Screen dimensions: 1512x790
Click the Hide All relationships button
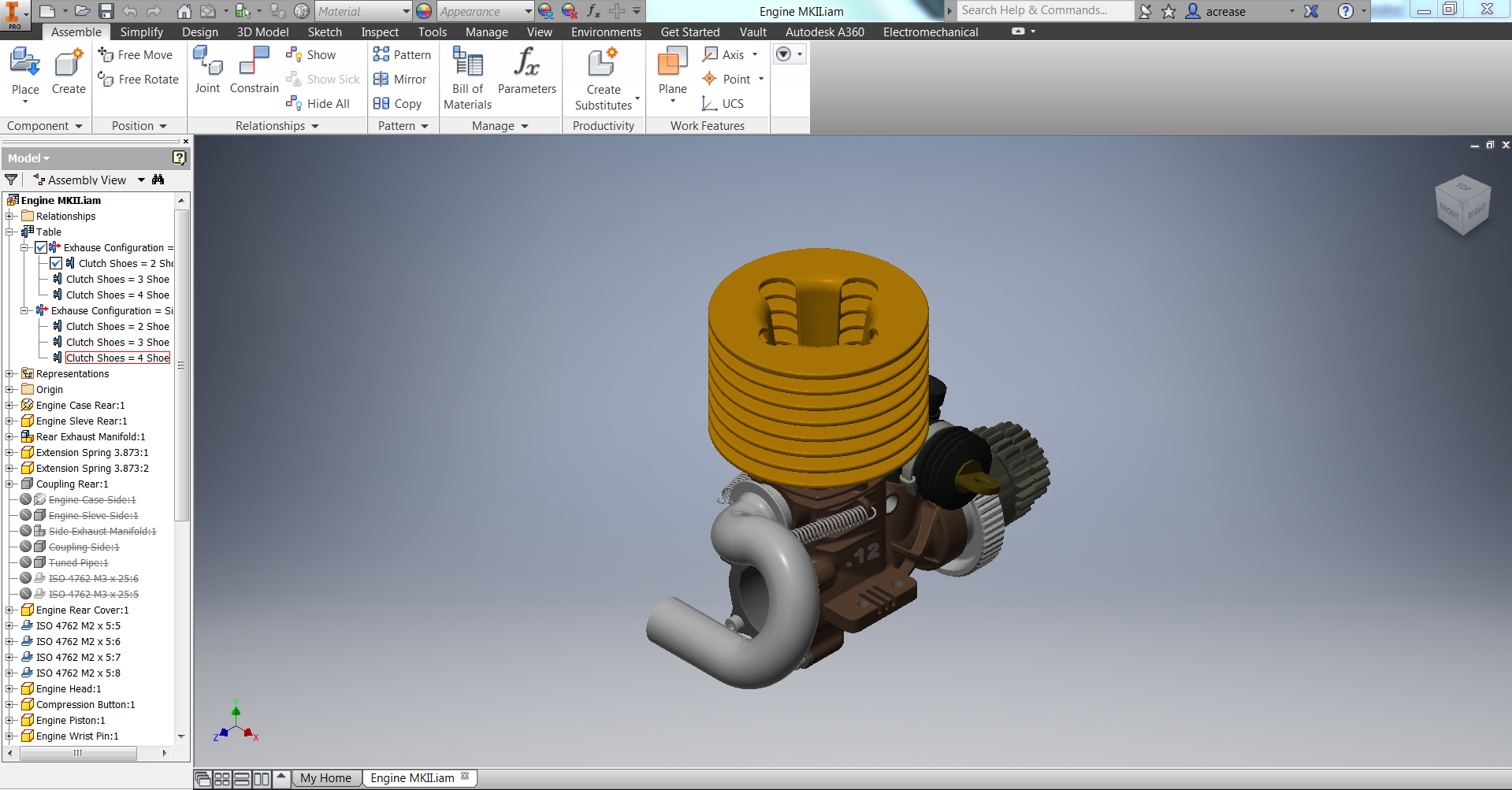318,104
